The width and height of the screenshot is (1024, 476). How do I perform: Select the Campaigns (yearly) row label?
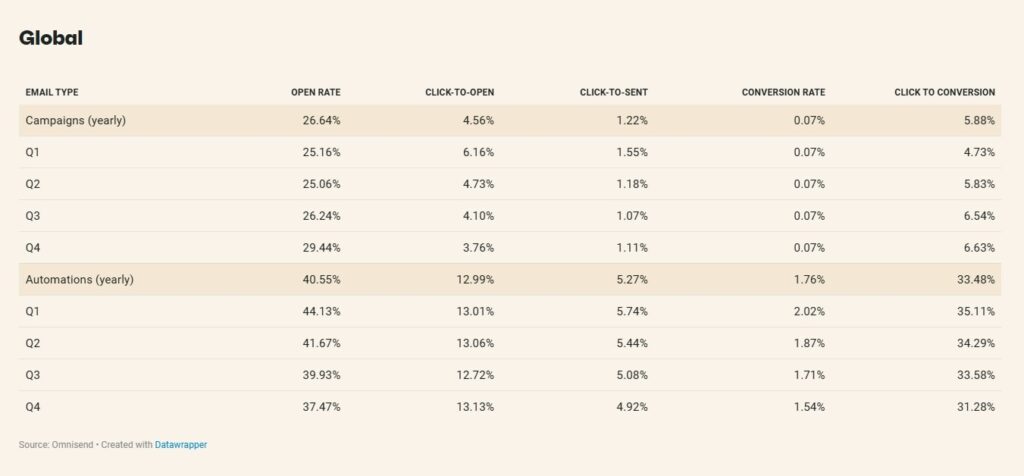point(75,121)
